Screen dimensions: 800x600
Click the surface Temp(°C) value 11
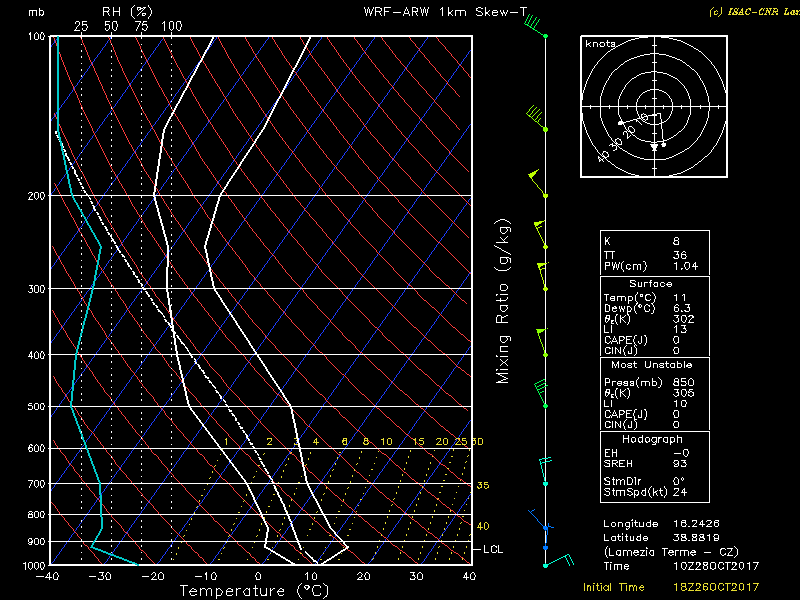click(680, 297)
